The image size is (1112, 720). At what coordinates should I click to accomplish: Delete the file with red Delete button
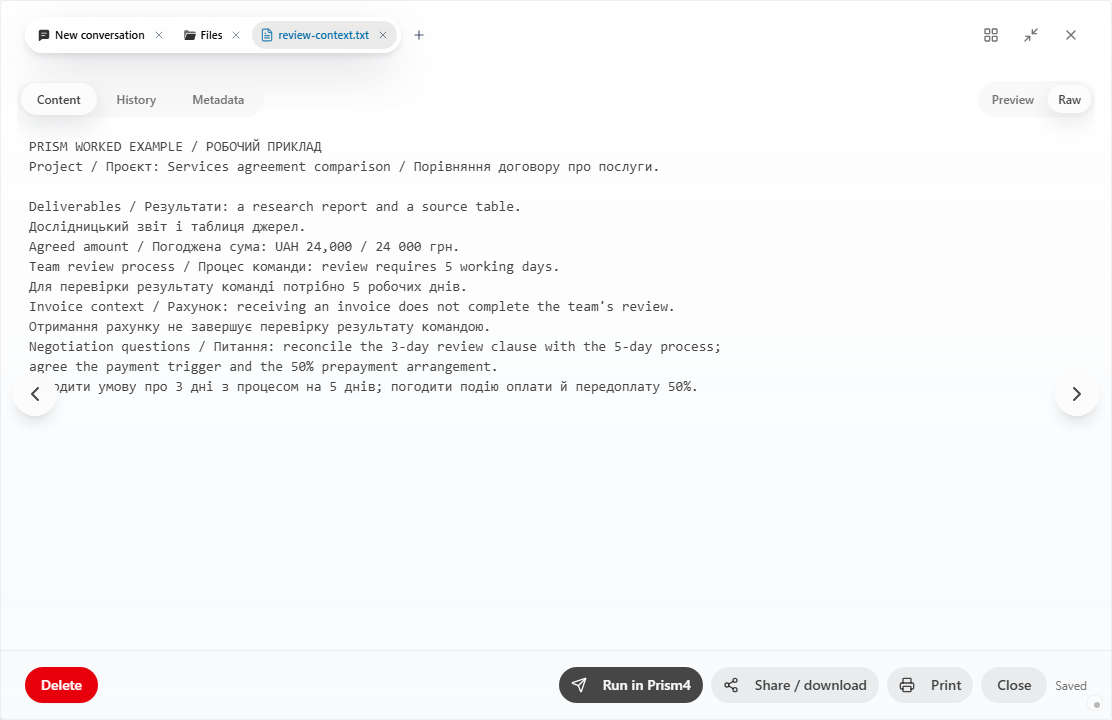(x=61, y=685)
